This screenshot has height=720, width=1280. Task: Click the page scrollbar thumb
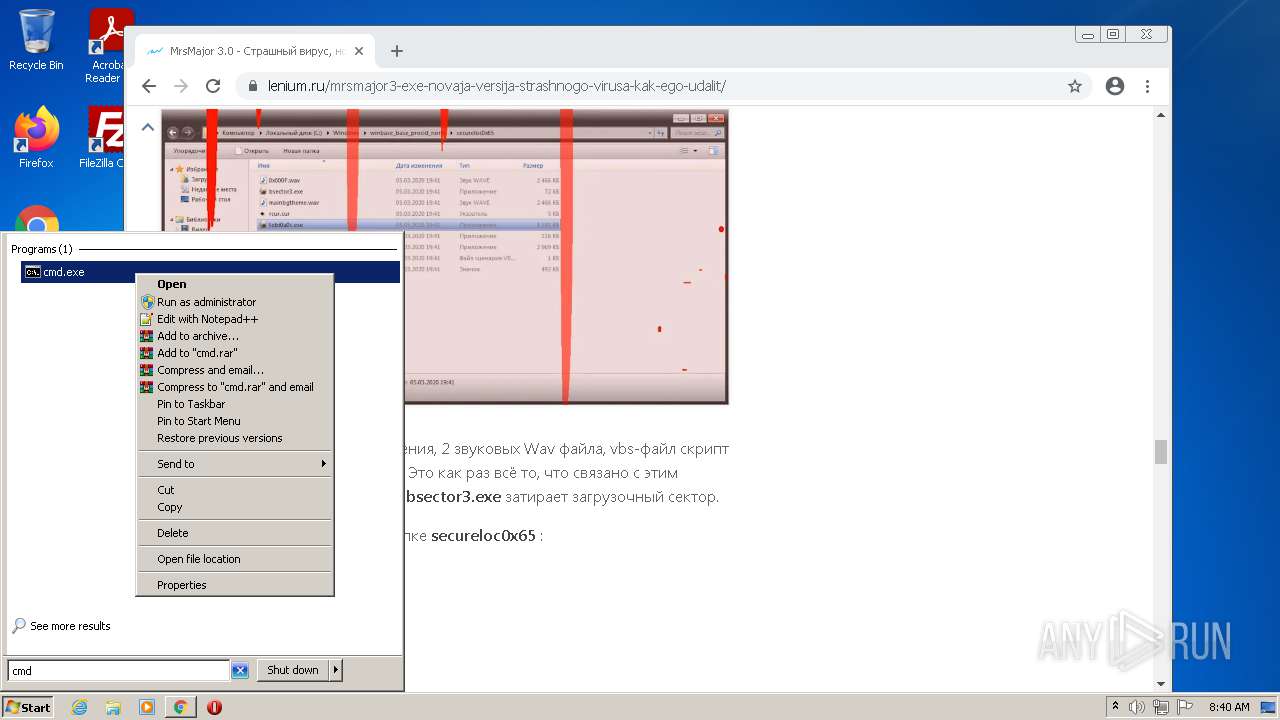click(x=1161, y=452)
